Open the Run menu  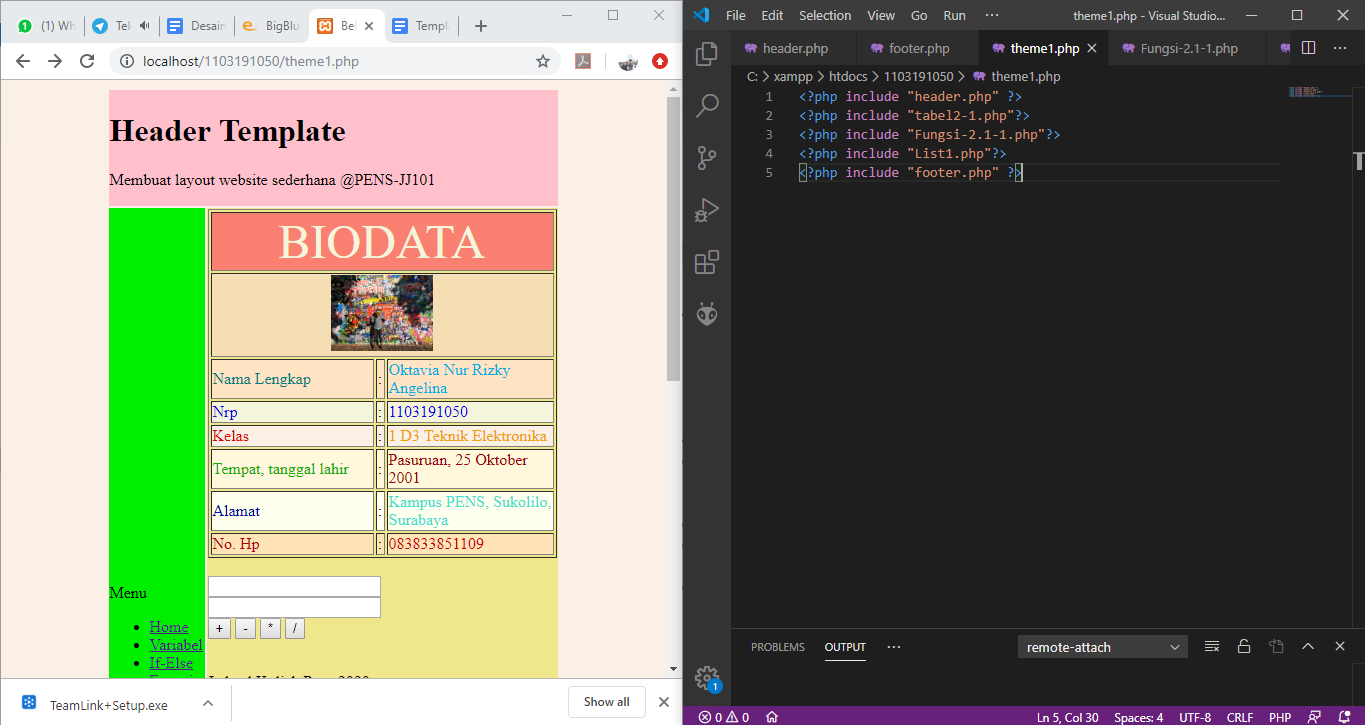pyautogui.click(x=954, y=15)
